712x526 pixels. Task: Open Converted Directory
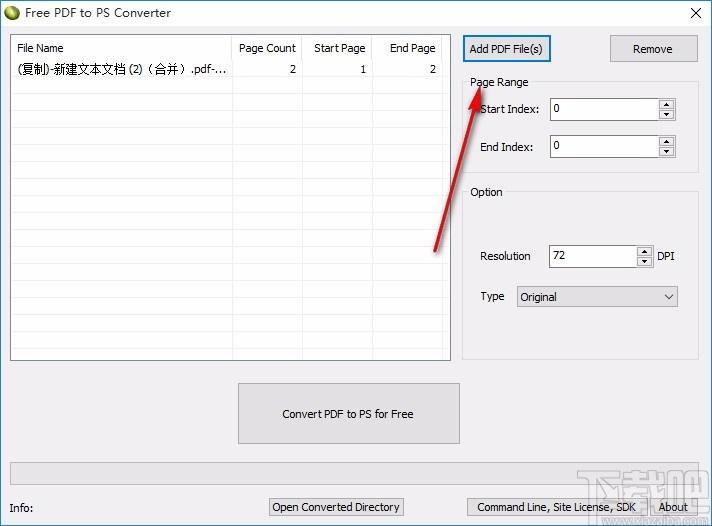[x=336, y=507]
